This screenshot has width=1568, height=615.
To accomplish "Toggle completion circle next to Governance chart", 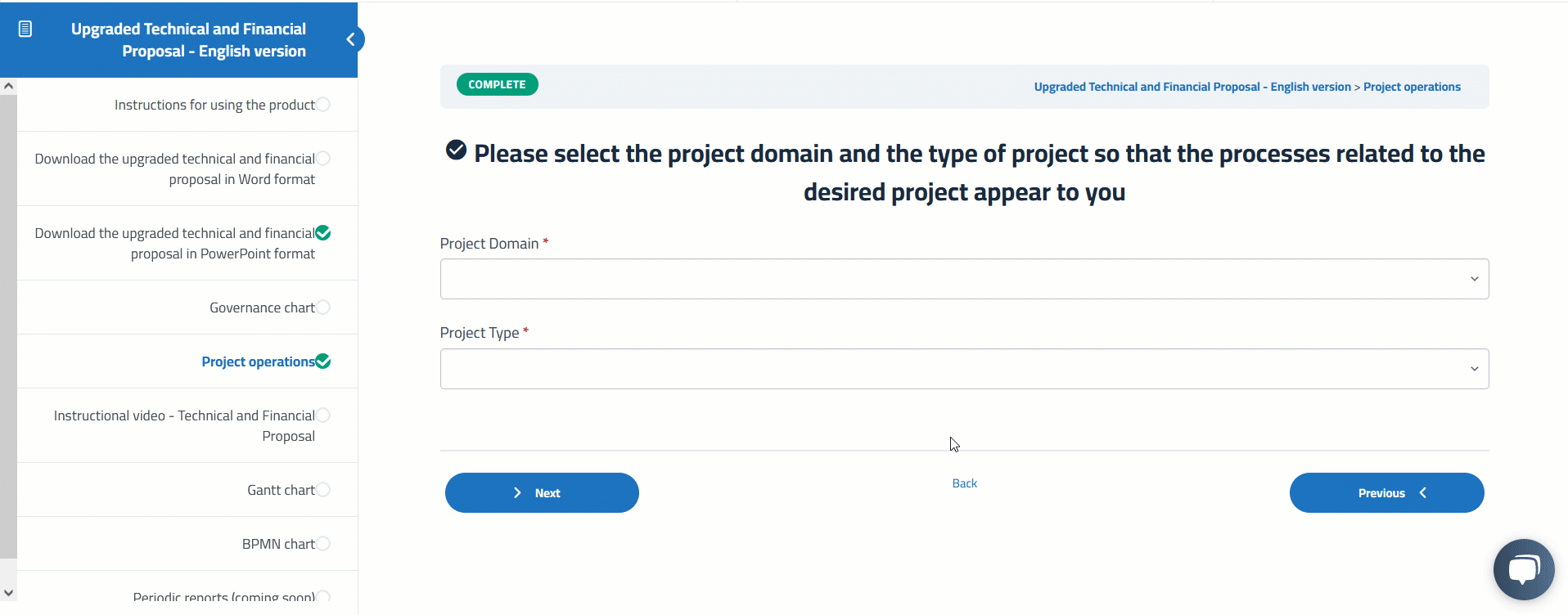I will [323, 307].
